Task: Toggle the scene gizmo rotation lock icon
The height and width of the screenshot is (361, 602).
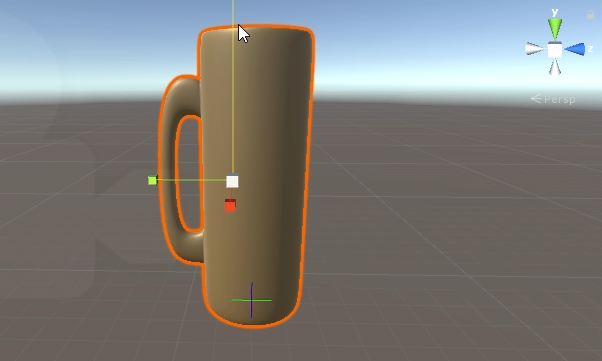Action: coord(590,15)
